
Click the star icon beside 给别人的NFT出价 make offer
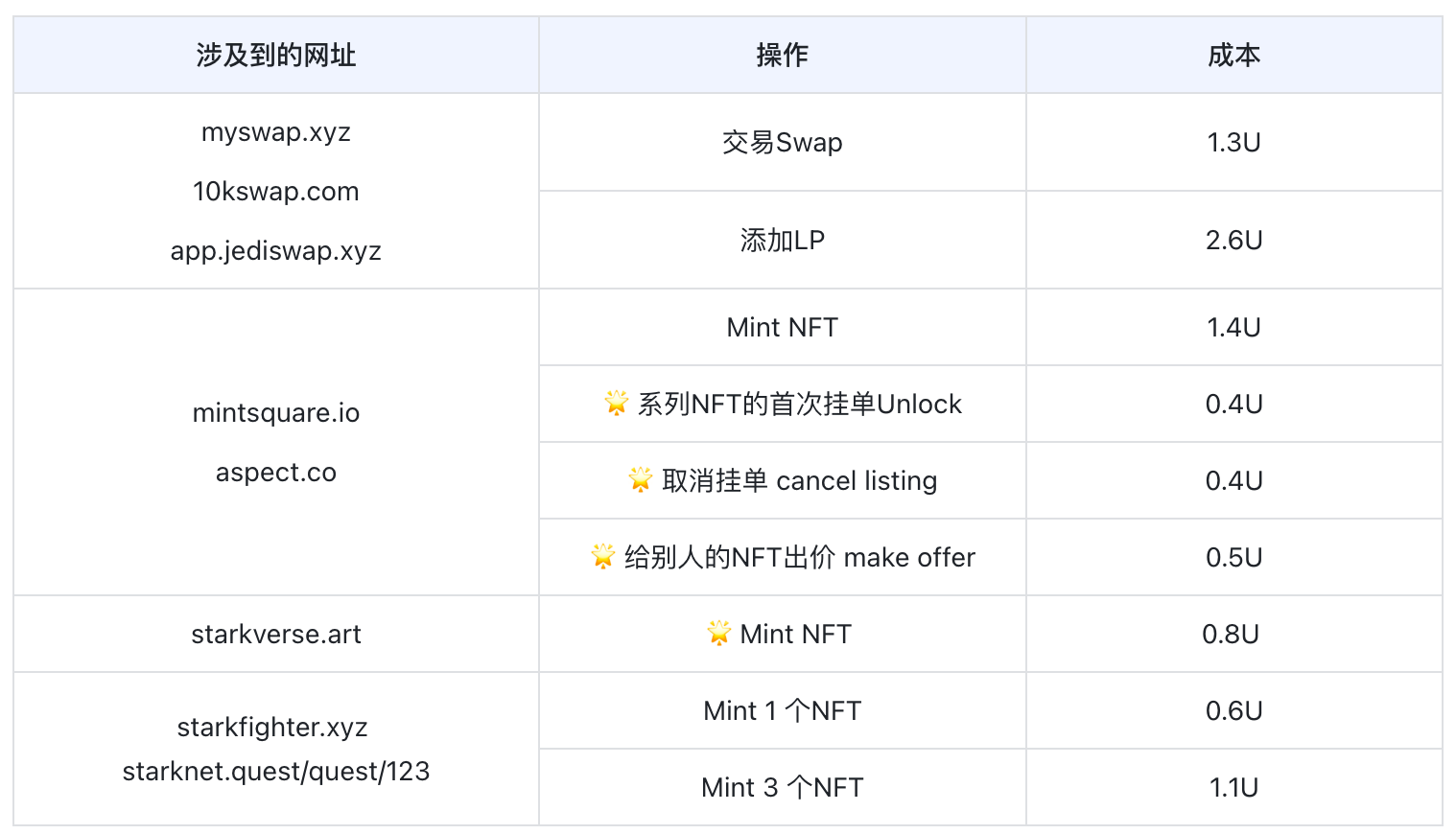coord(602,556)
